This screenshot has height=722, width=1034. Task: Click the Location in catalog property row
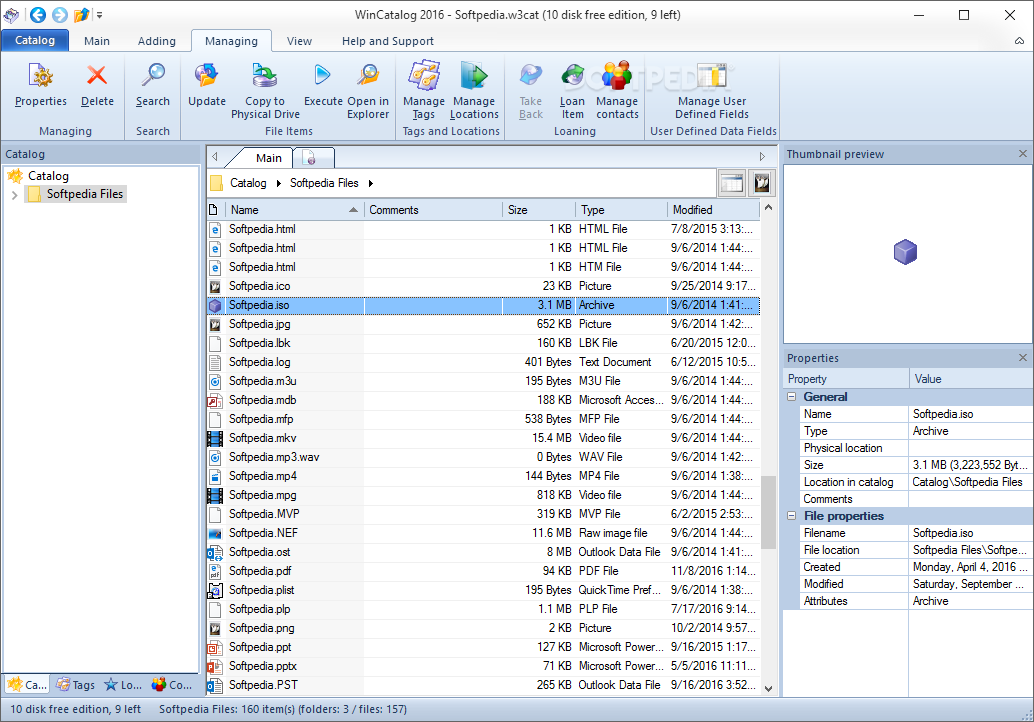click(x=915, y=482)
